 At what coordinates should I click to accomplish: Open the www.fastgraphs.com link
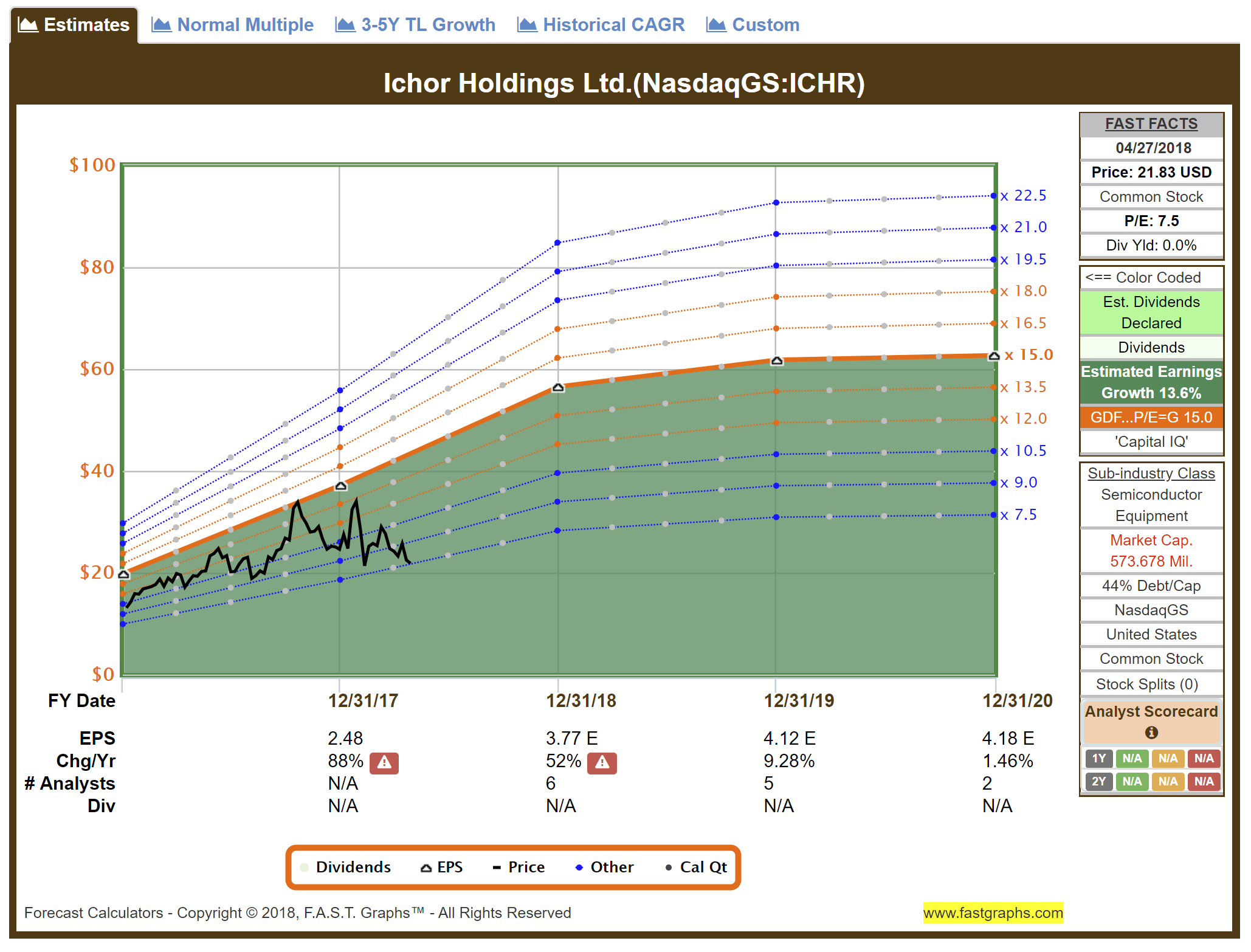click(x=993, y=912)
